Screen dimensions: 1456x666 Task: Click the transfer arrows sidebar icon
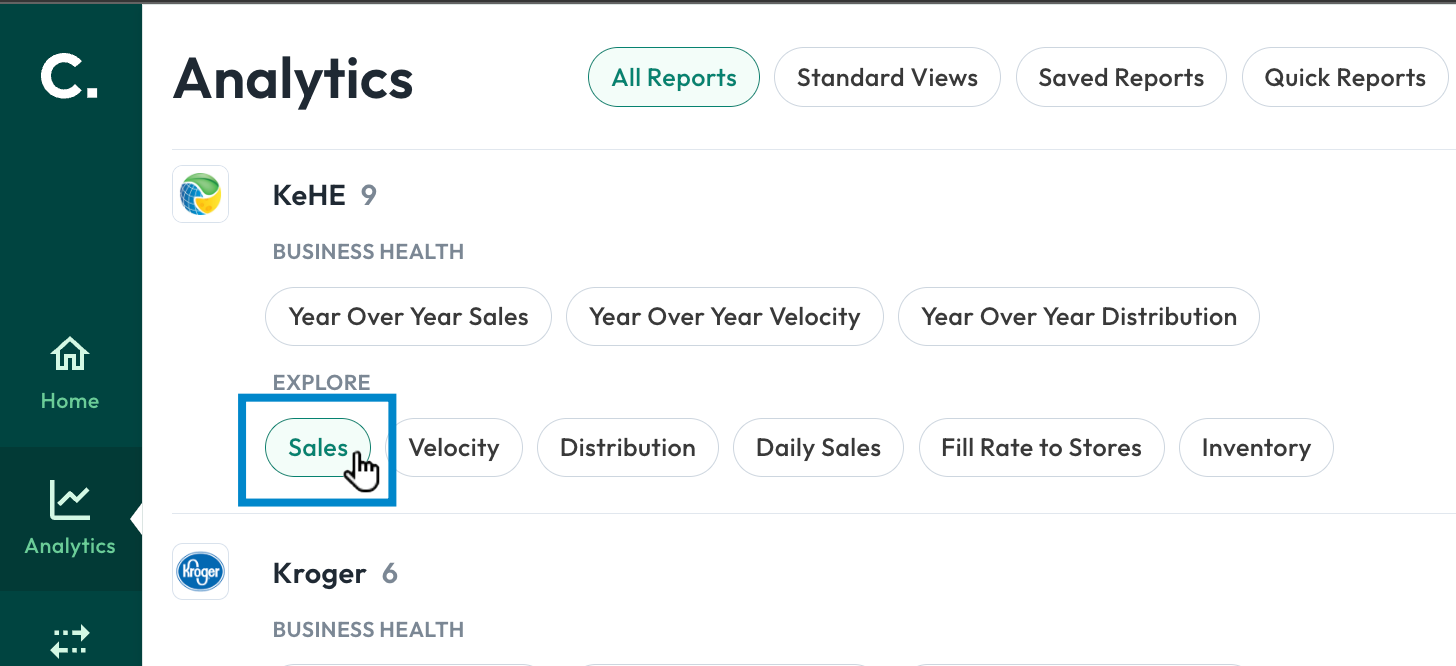(70, 641)
